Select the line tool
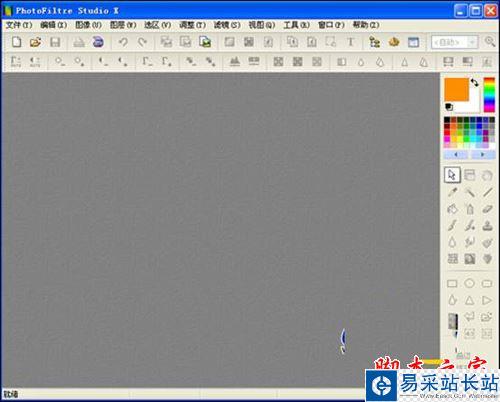Screen dimensions: 500x402 coord(487,192)
